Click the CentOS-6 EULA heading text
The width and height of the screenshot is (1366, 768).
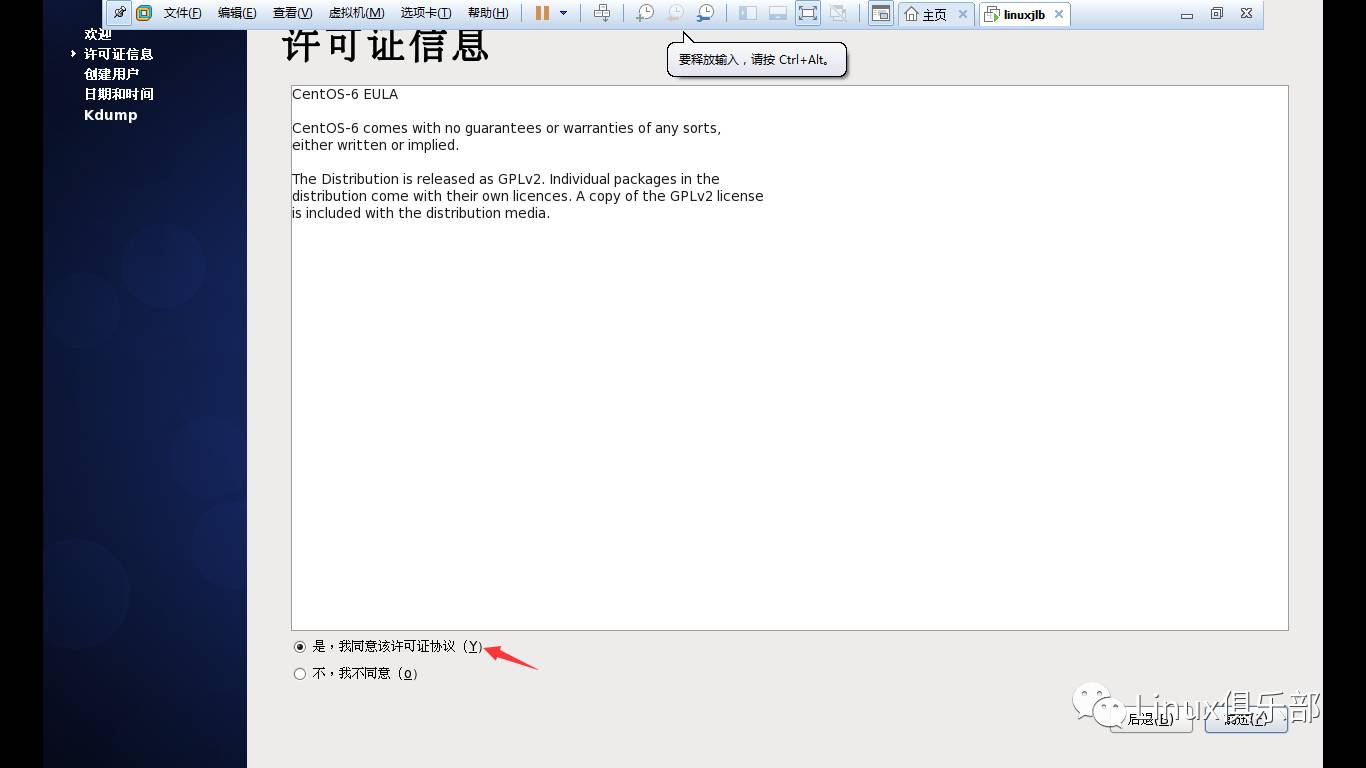(x=345, y=94)
